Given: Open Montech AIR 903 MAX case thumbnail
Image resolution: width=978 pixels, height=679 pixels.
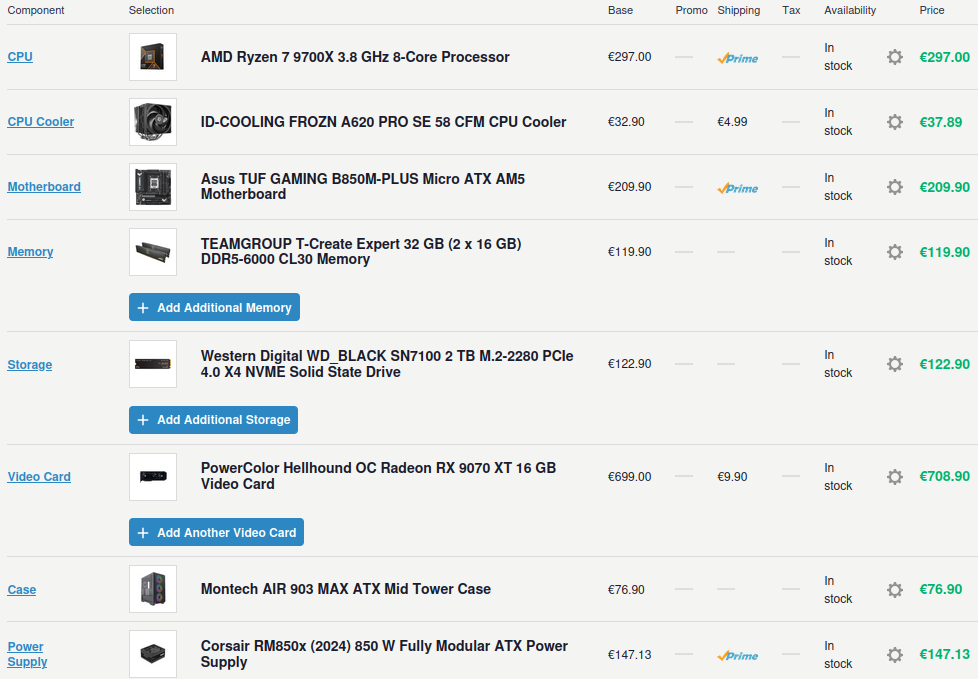Looking at the screenshot, I should pyautogui.click(x=153, y=589).
